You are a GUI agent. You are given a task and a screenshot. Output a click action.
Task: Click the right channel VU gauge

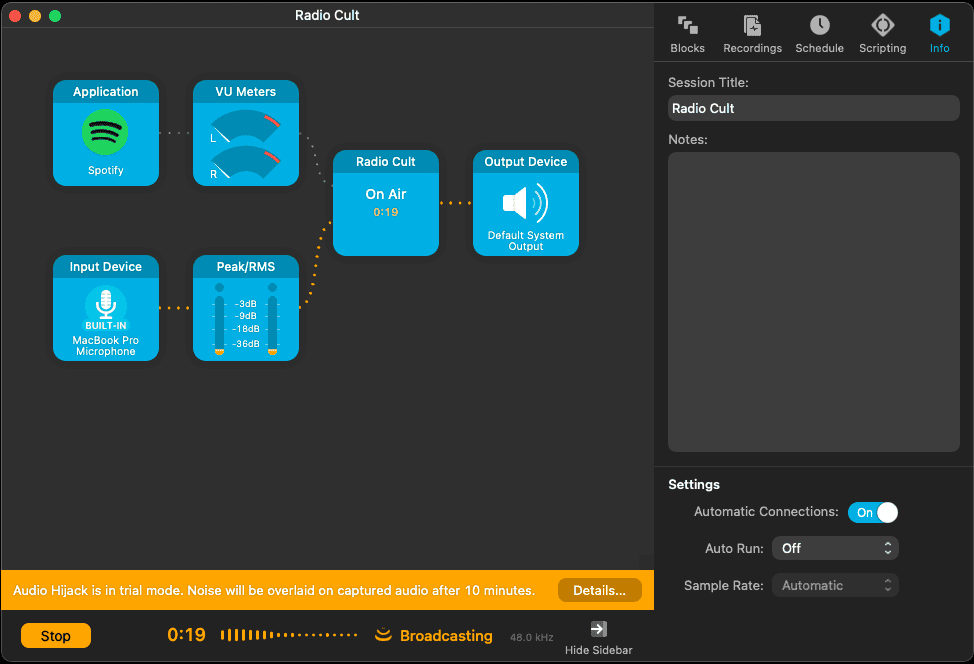tap(246, 162)
